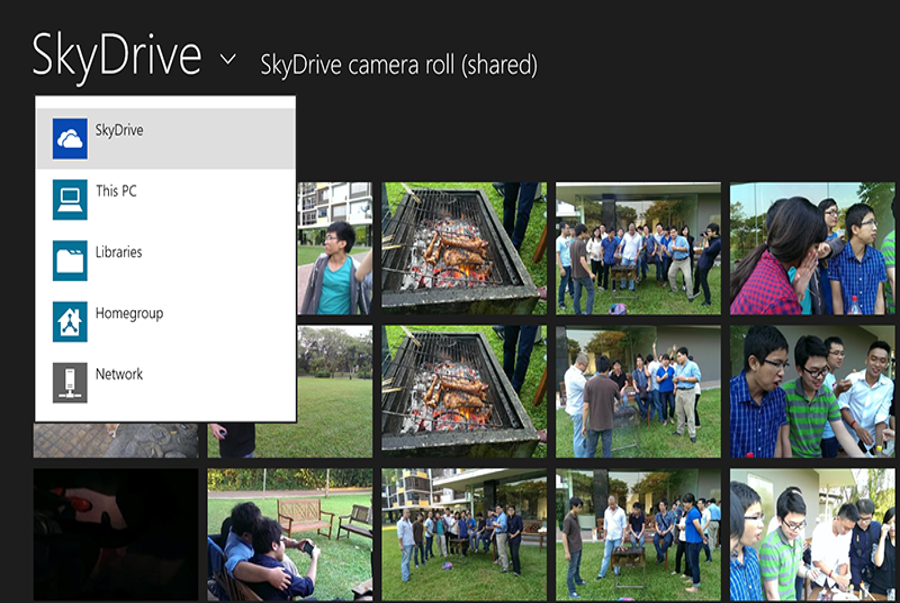The width and height of the screenshot is (900, 603).
Task: Choose the SkyDrive label in the location list
Action: (119, 130)
